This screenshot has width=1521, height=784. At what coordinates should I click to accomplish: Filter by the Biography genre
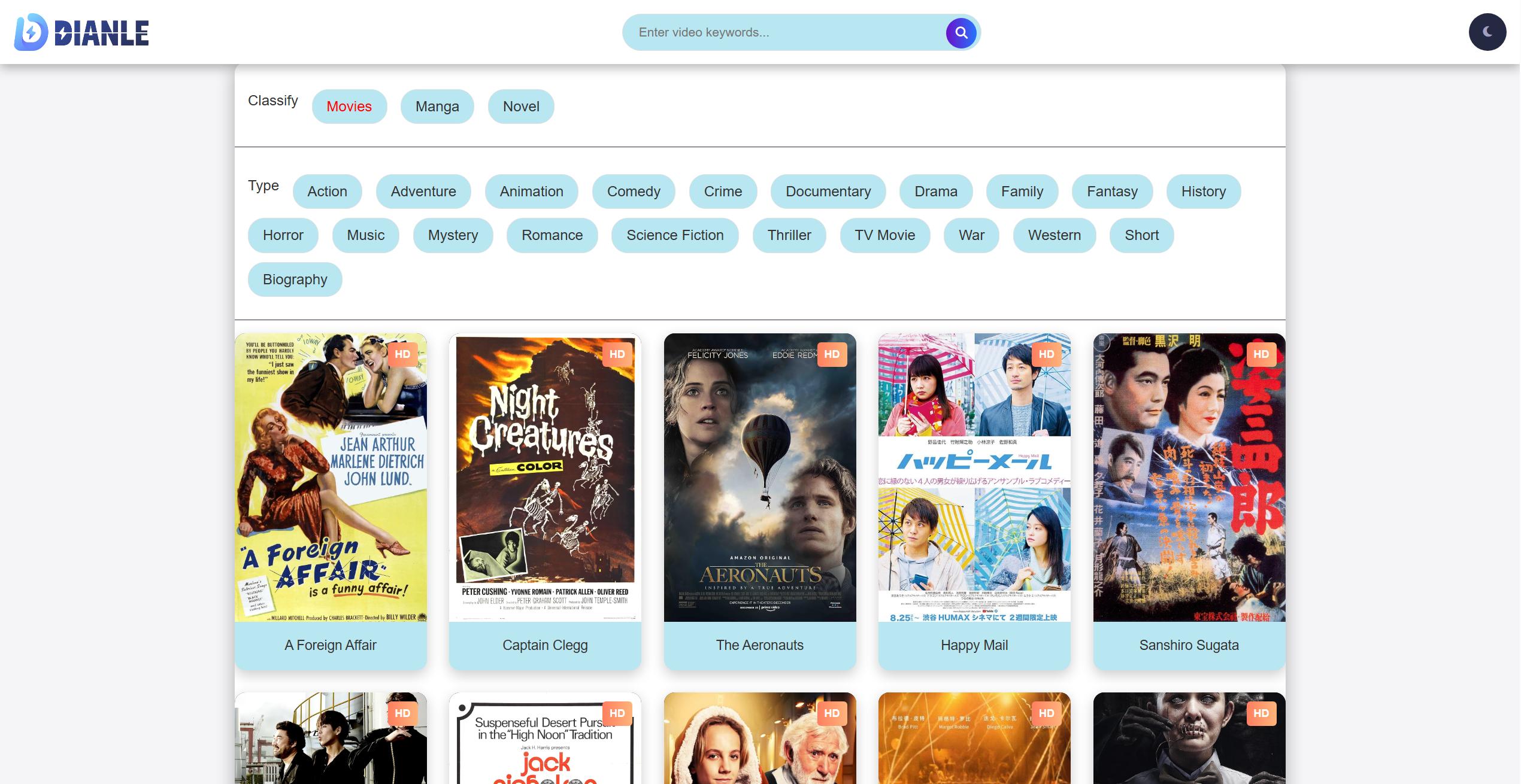pyautogui.click(x=295, y=279)
